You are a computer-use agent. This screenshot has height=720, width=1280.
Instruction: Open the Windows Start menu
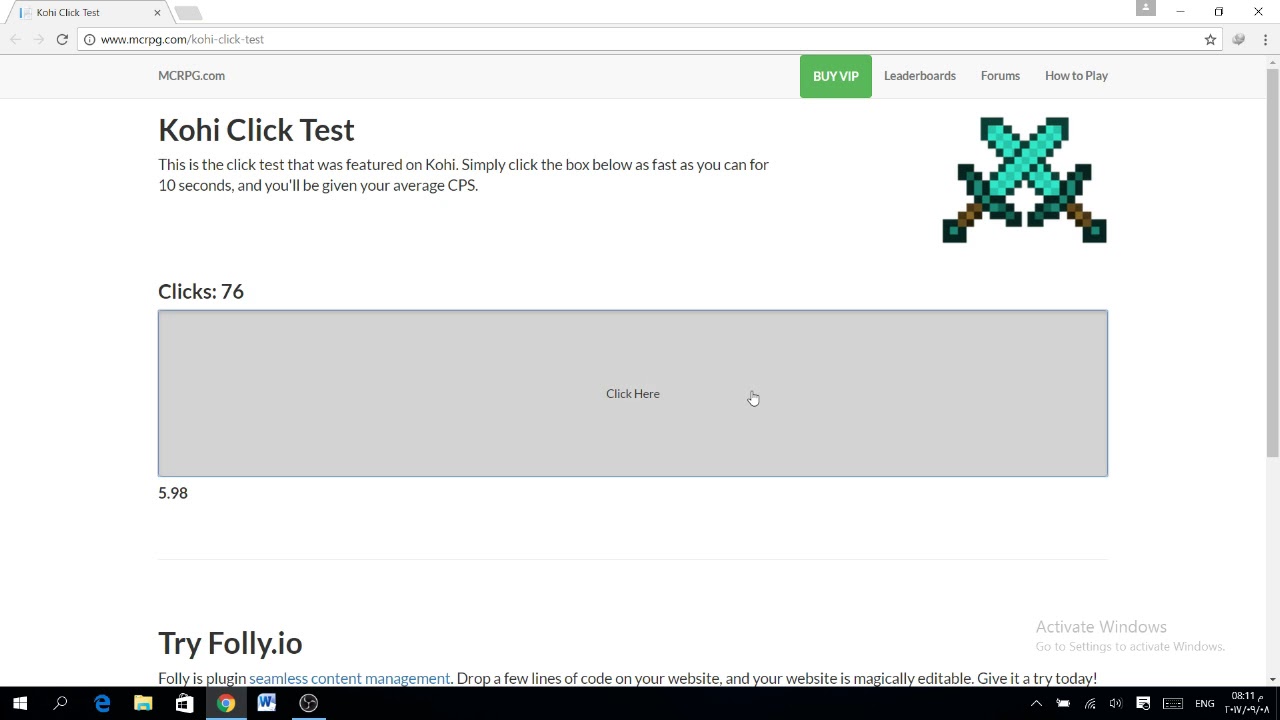20,703
